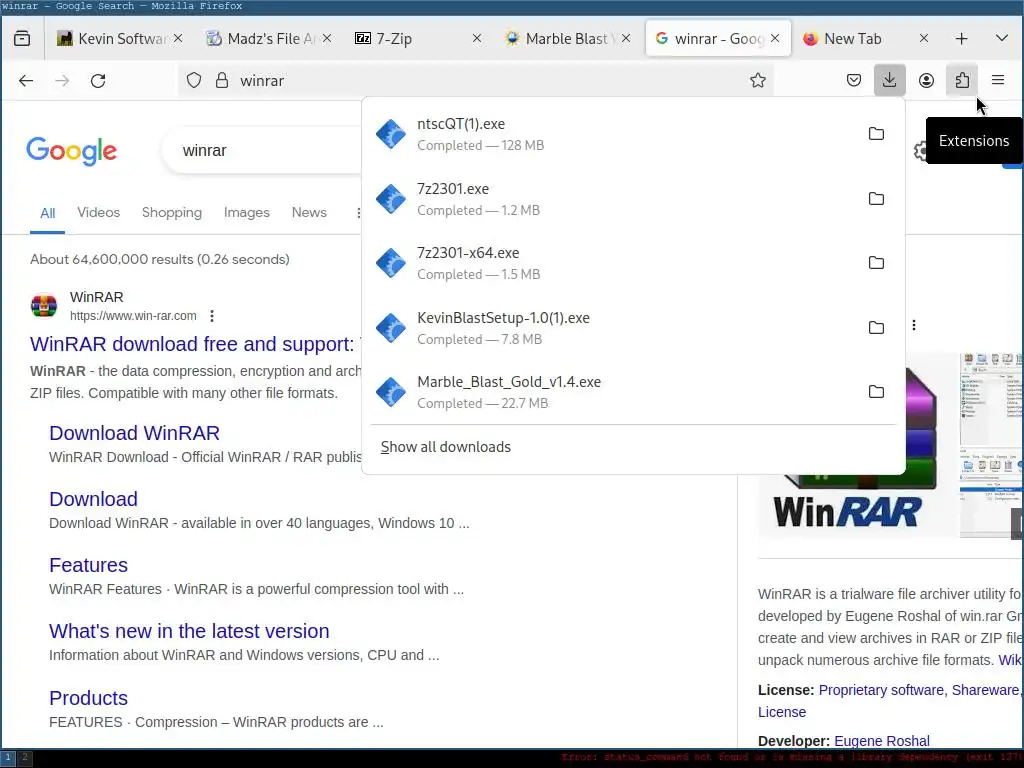Open the Proprietary software license link
This screenshot has height=768, width=1024.
point(881,690)
